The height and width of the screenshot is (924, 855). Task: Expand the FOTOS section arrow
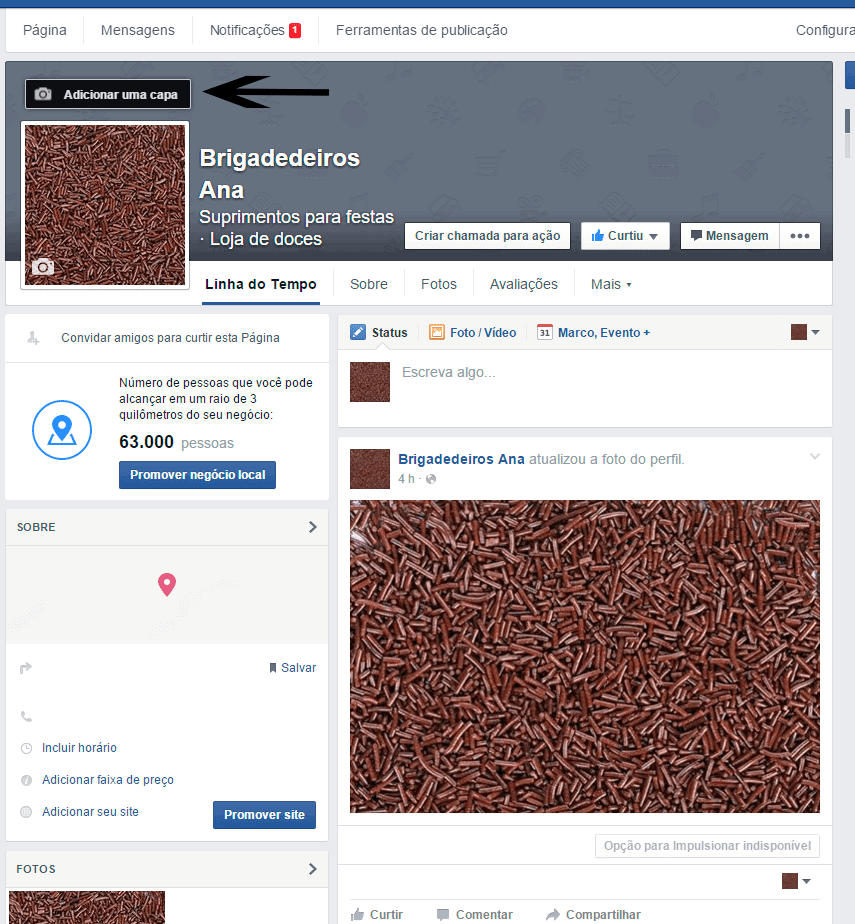(x=312, y=869)
